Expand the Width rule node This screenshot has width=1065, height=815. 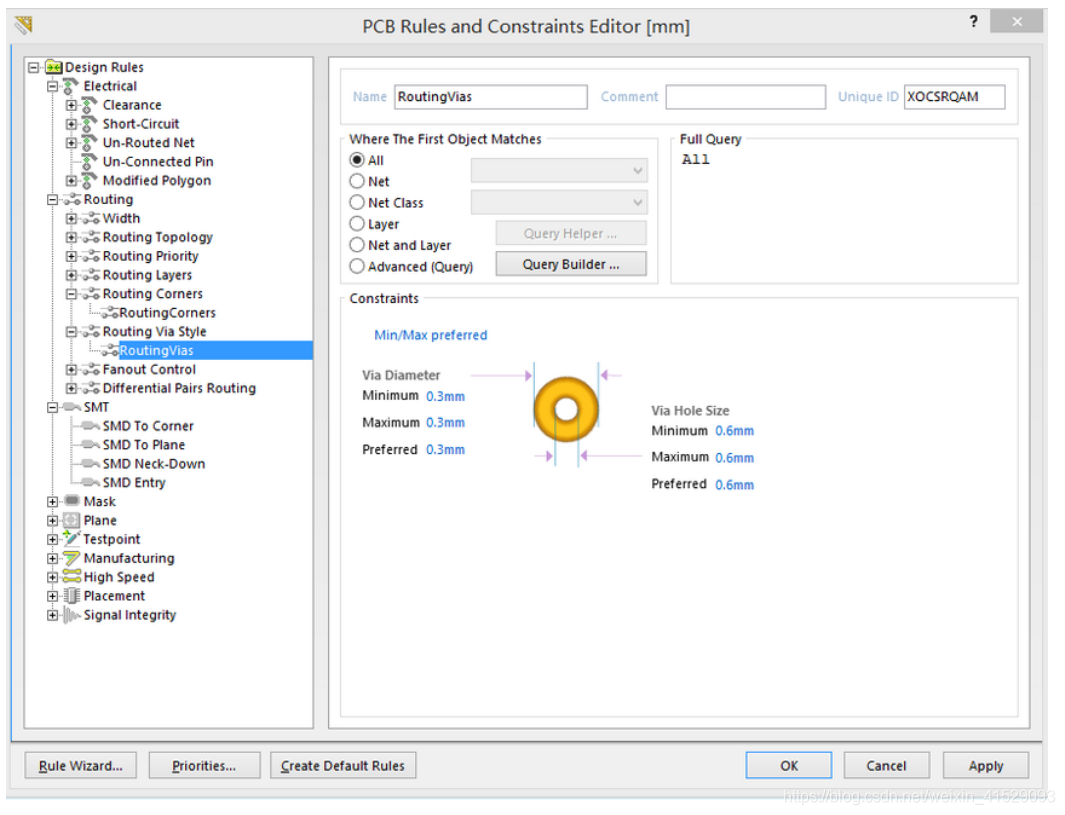[71, 219]
